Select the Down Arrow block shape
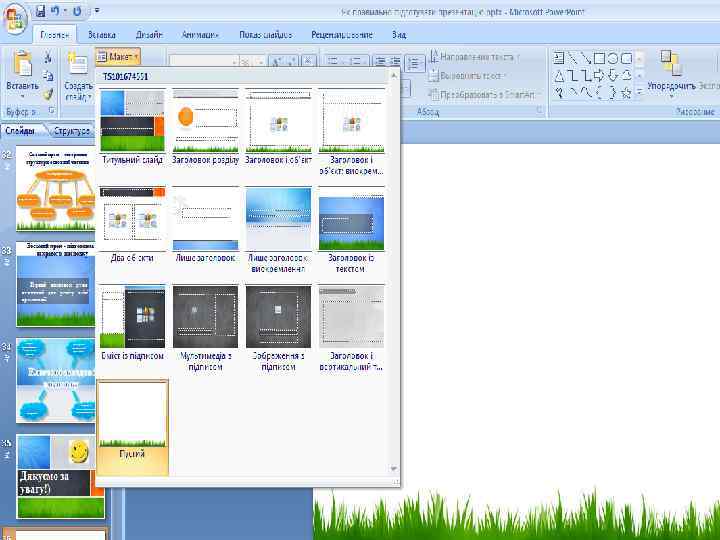This screenshot has height=540, width=720. 613,75
